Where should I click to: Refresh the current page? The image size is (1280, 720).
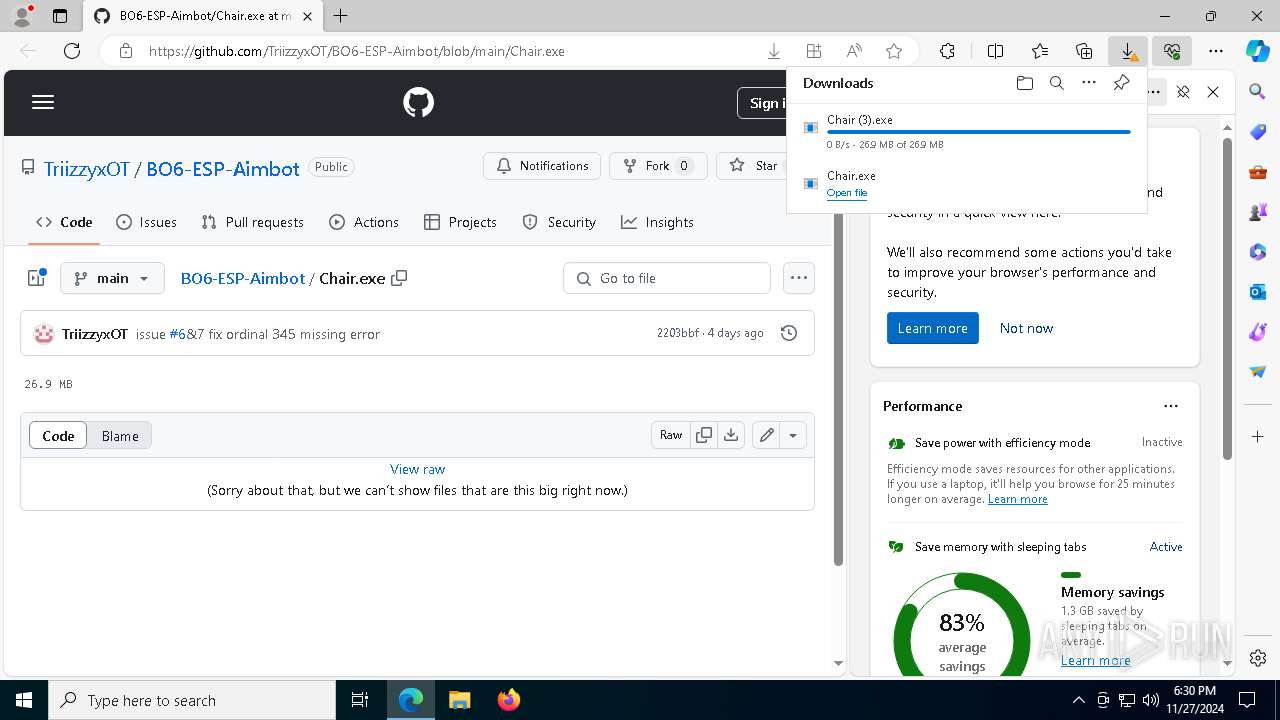(72, 51)
